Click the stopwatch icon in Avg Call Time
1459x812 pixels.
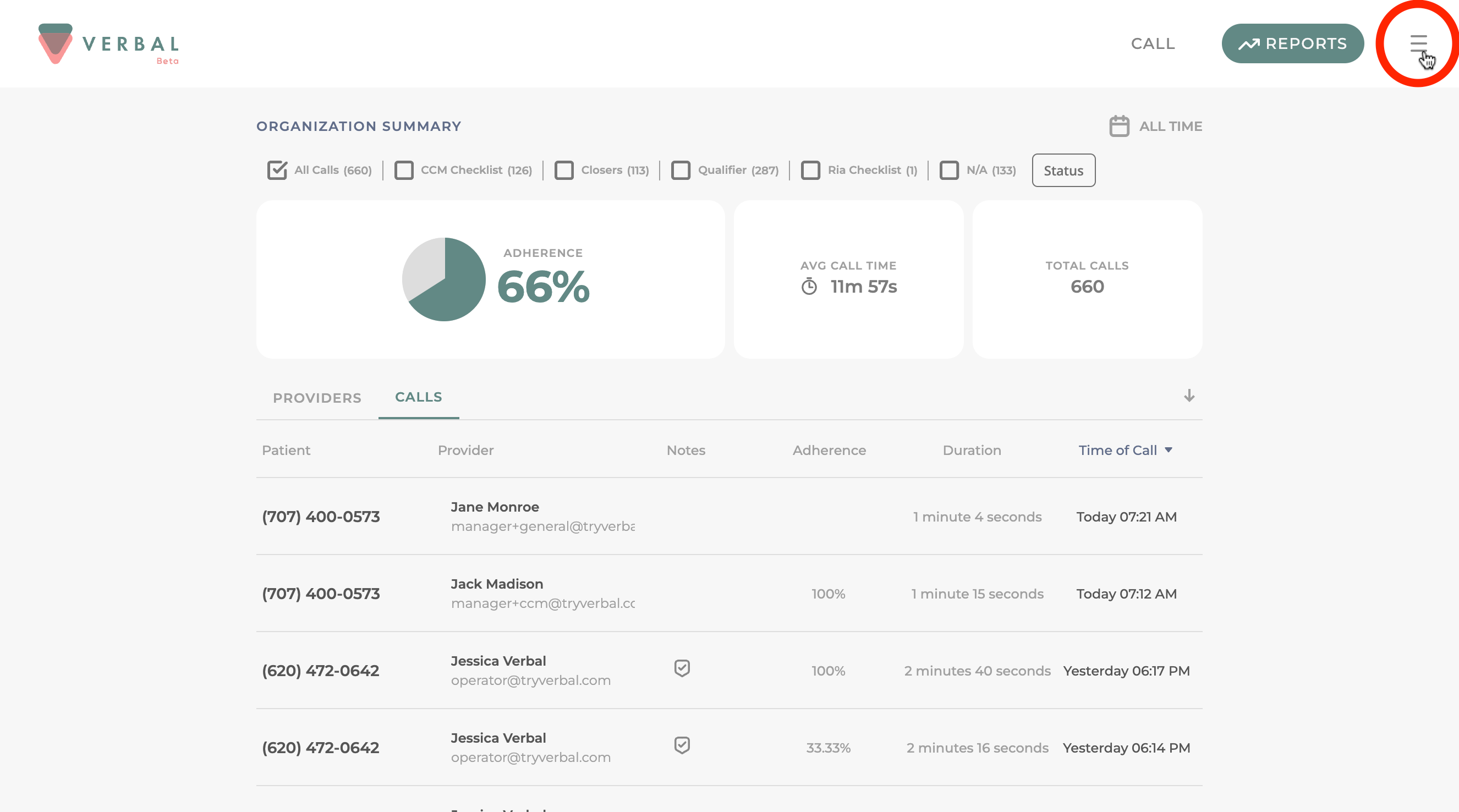point(809,287)
